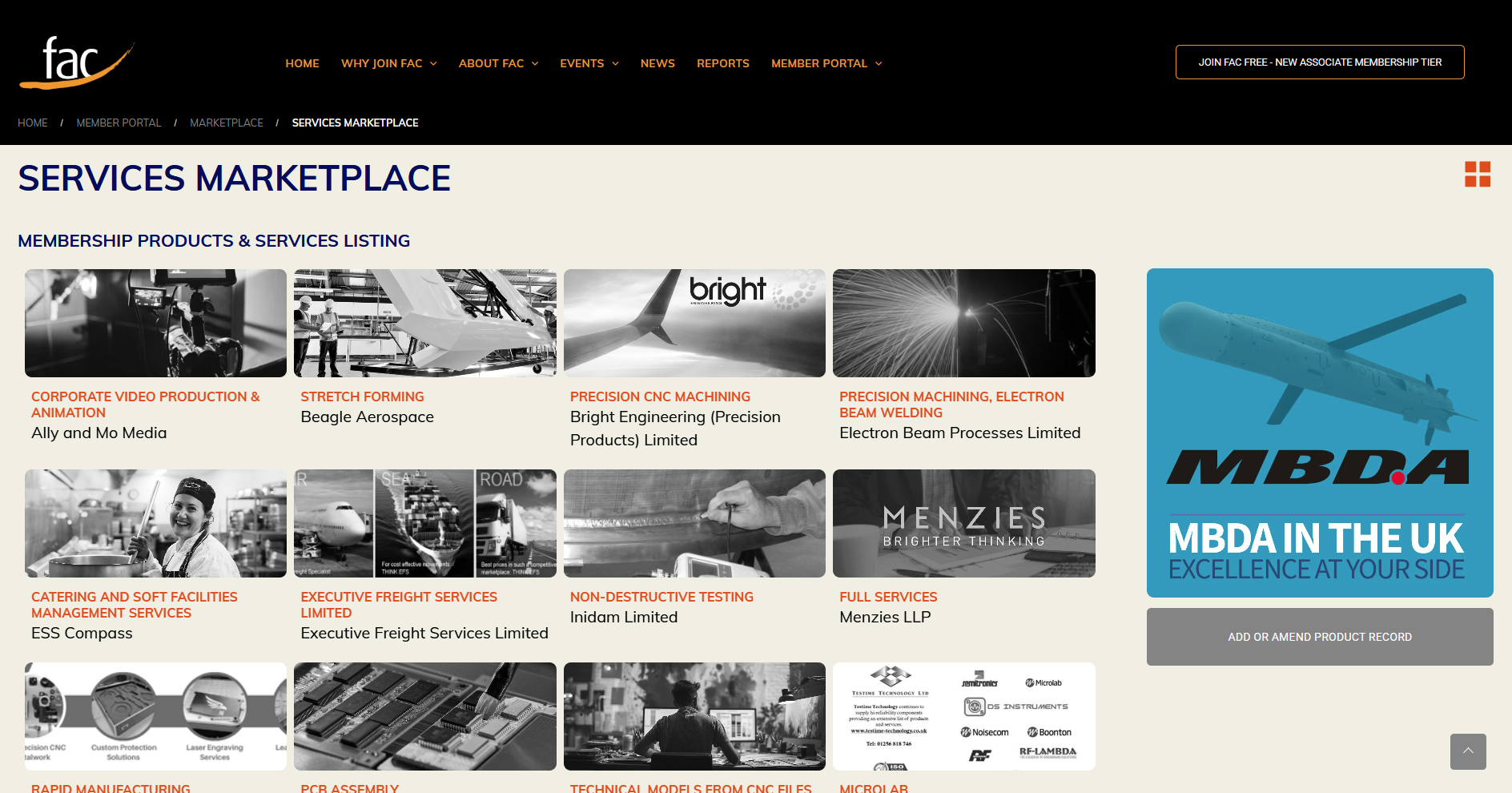Open the News menu item
This screenshot has height=793, width=1512.
point(657,63)
